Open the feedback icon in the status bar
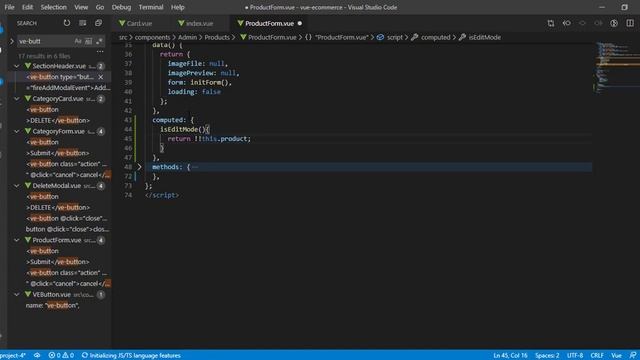 coord(632,356)
